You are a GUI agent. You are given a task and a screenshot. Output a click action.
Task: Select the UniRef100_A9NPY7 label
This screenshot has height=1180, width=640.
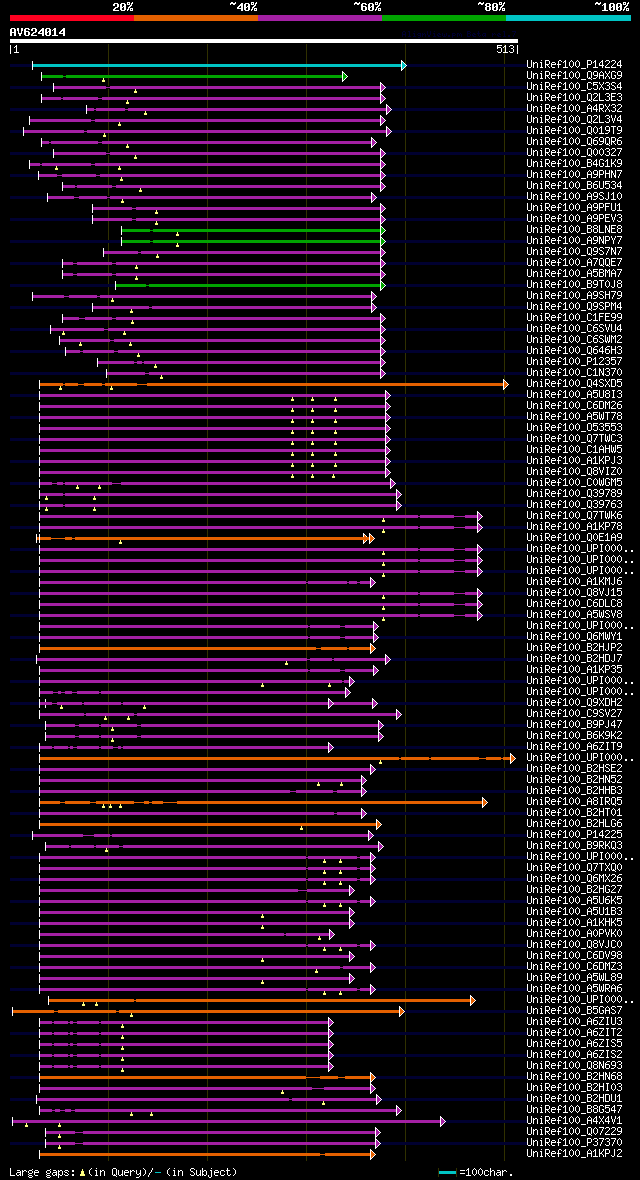point(574,241)
